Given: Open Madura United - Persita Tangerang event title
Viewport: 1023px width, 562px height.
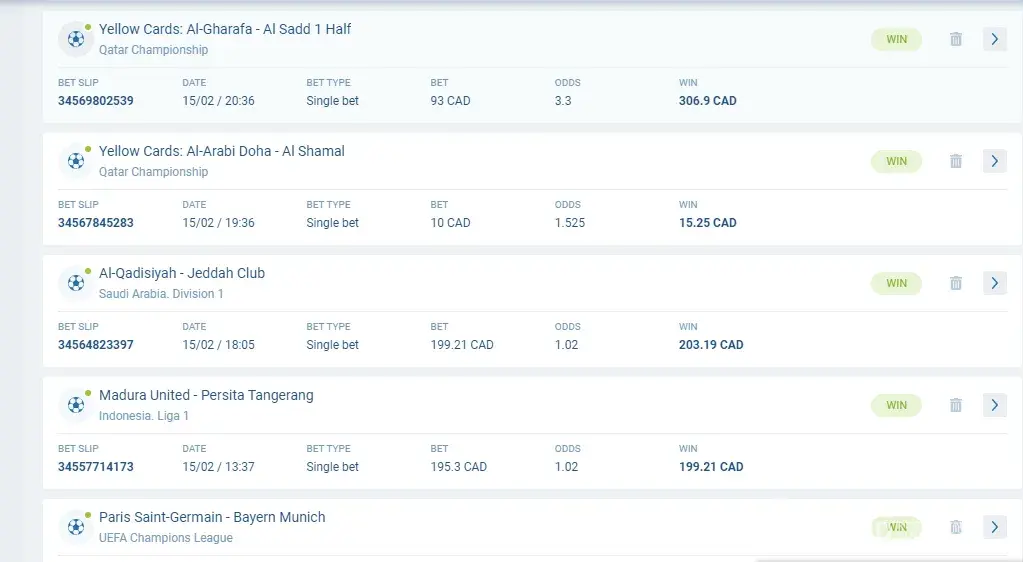Looking at the screenshot, I should [206, 396].
